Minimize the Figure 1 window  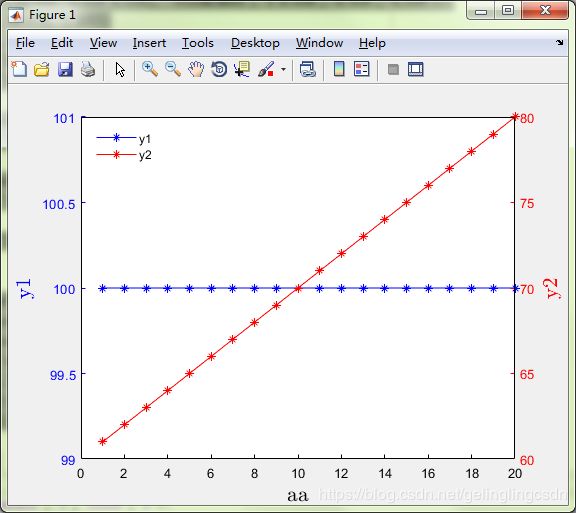click(x=480, y=11)
